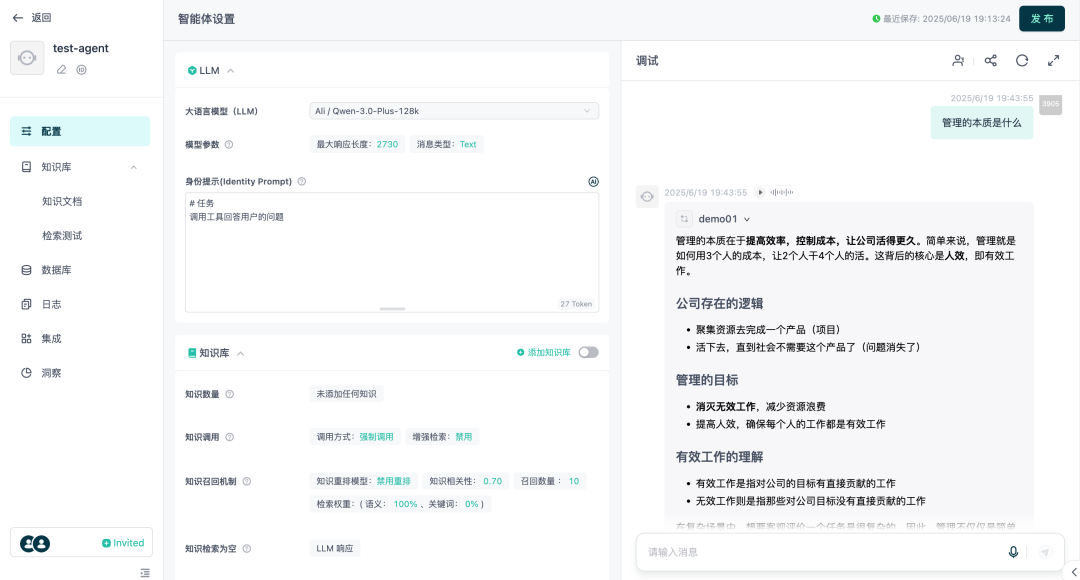Click the user persona icon in the debug panel
The width and height of the screenshot is (1080, 580).
(x=958, y=60)
